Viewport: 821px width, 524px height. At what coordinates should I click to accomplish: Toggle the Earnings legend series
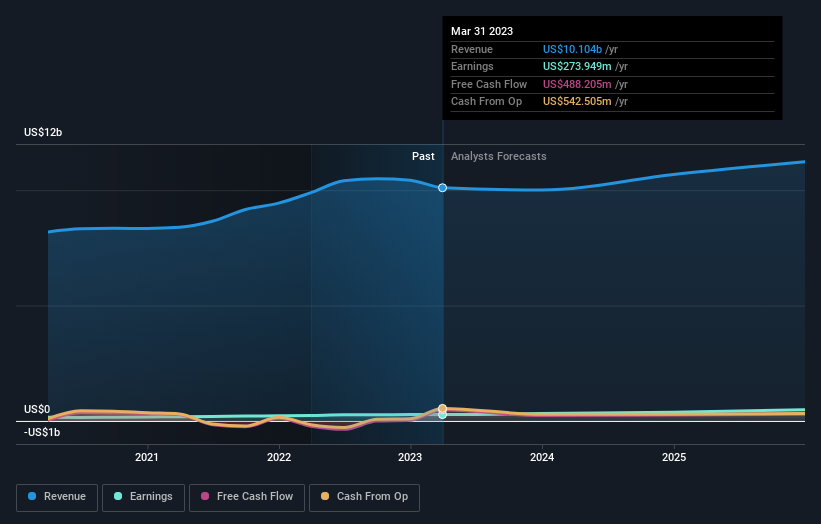pos(143,497)
